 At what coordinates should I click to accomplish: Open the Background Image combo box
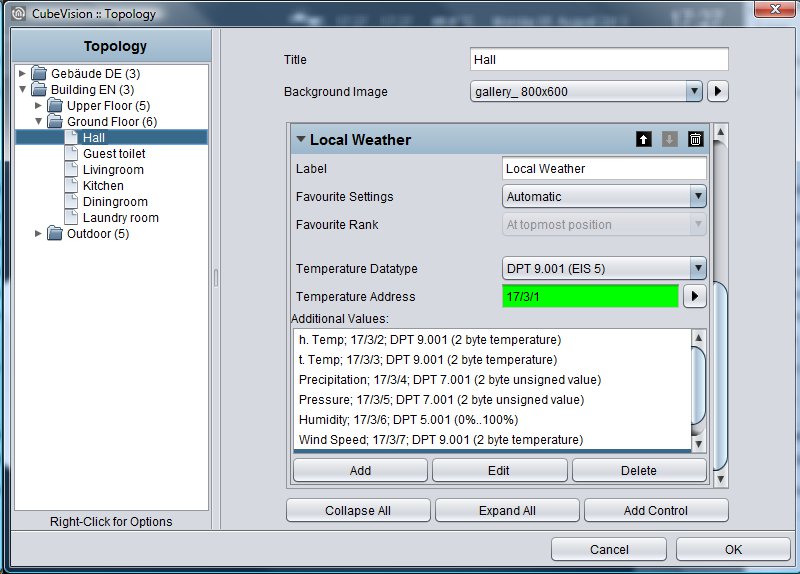tap(586, 92)
